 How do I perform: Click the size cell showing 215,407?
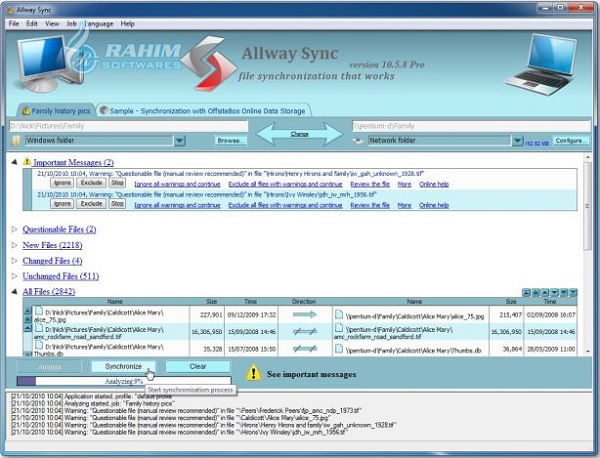pyautogui.click(x=506, y=315)
